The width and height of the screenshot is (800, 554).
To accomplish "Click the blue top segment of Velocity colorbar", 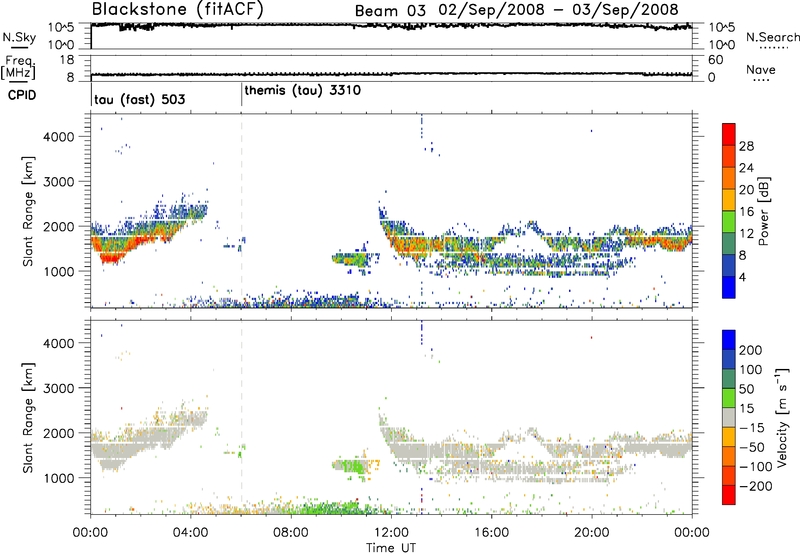I will [x=729, y=340].
